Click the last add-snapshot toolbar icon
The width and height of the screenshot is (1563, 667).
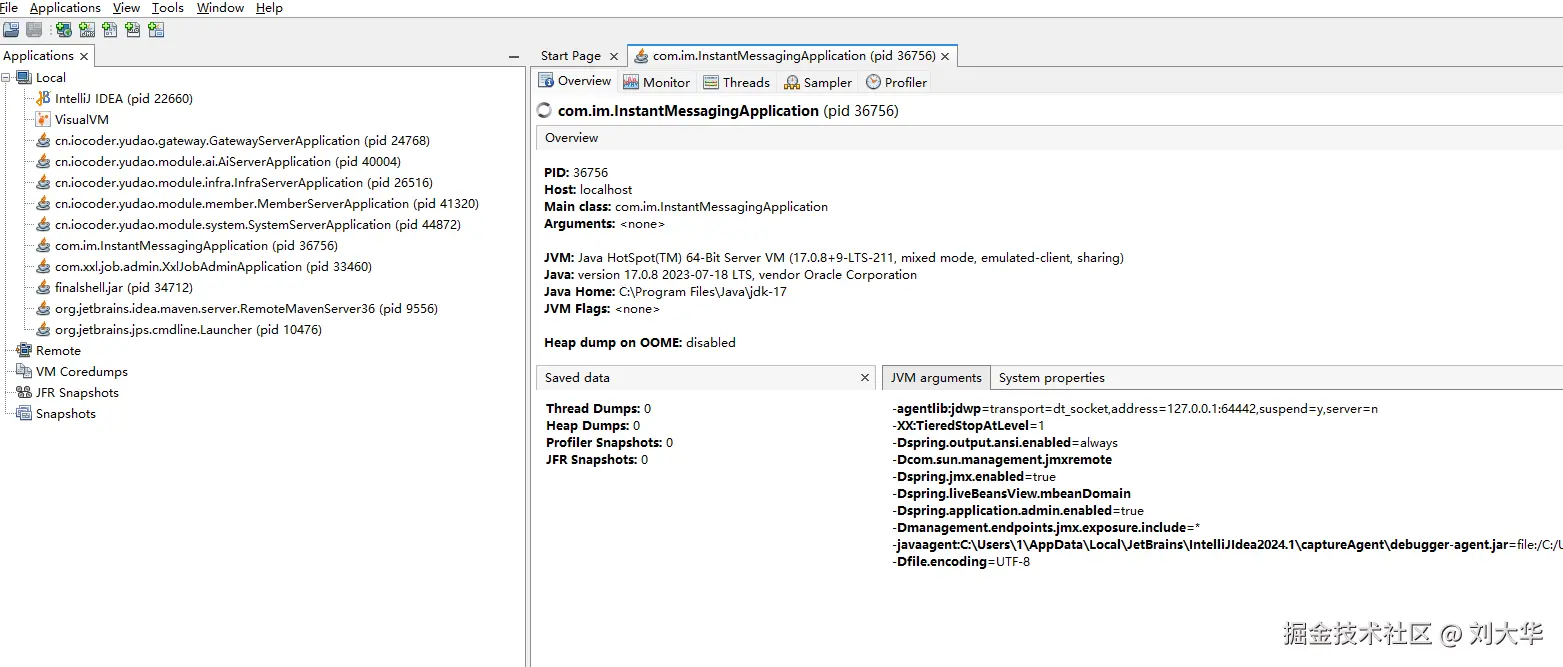pos(156,30)
